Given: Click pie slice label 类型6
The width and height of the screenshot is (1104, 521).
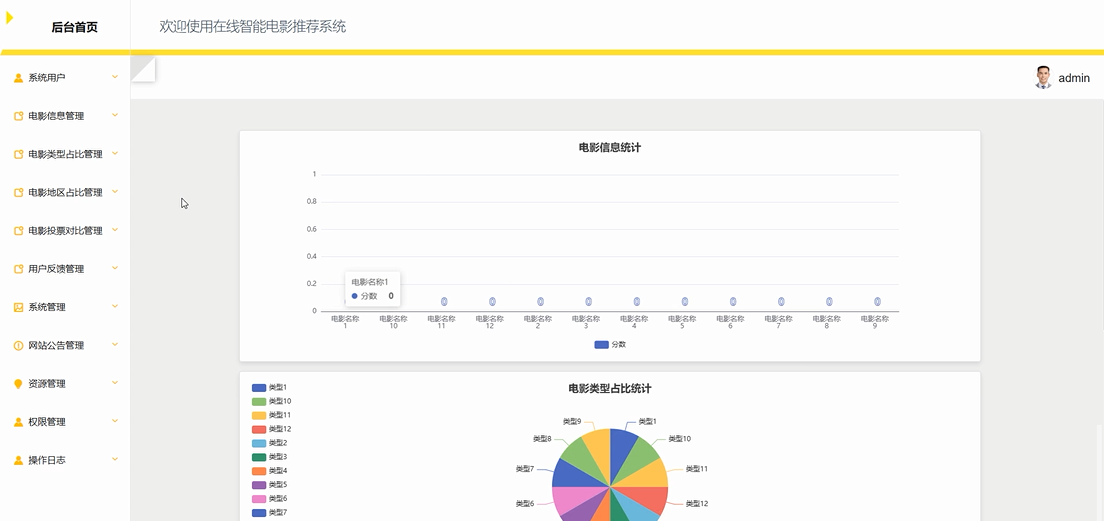Looking at the screenshot, I should pos(525,504).
